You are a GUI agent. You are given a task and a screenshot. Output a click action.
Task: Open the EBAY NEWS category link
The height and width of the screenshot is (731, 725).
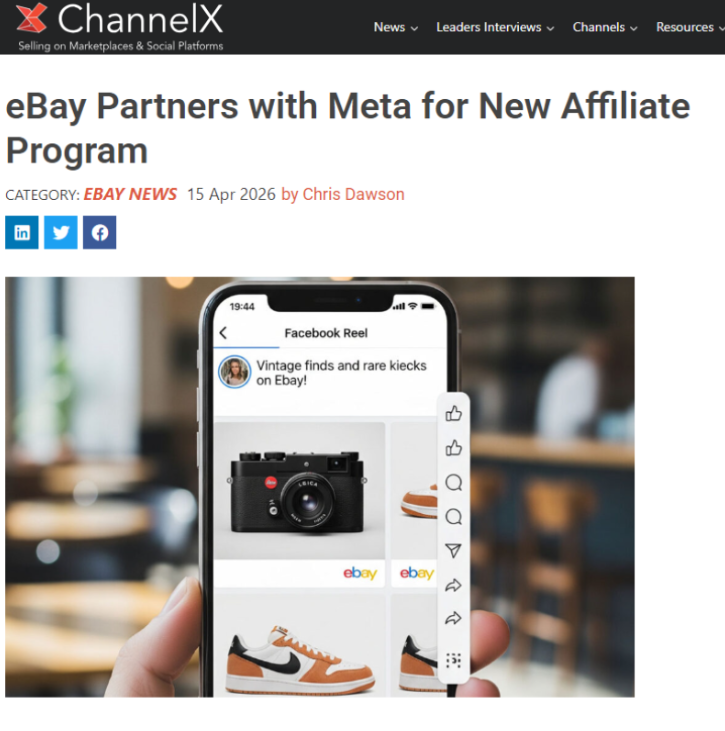point(130,194)
